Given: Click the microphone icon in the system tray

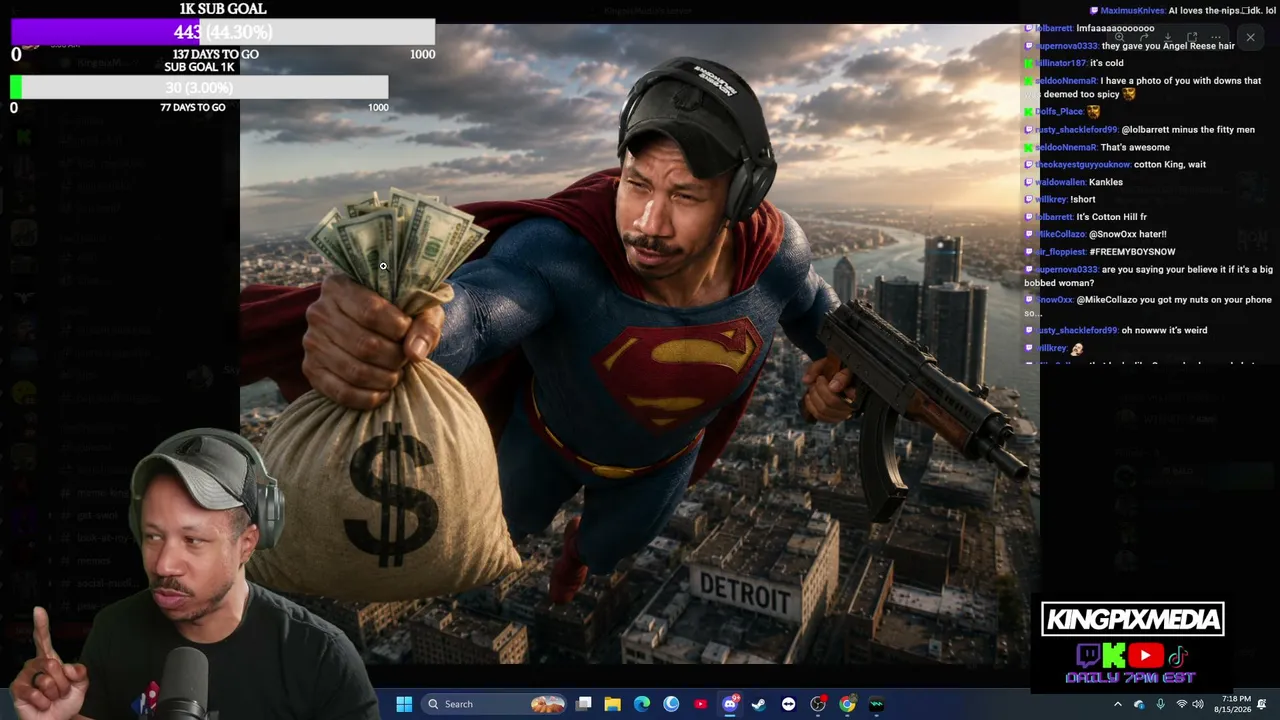Looking at the screenshot, I should tap(1160, 704).
